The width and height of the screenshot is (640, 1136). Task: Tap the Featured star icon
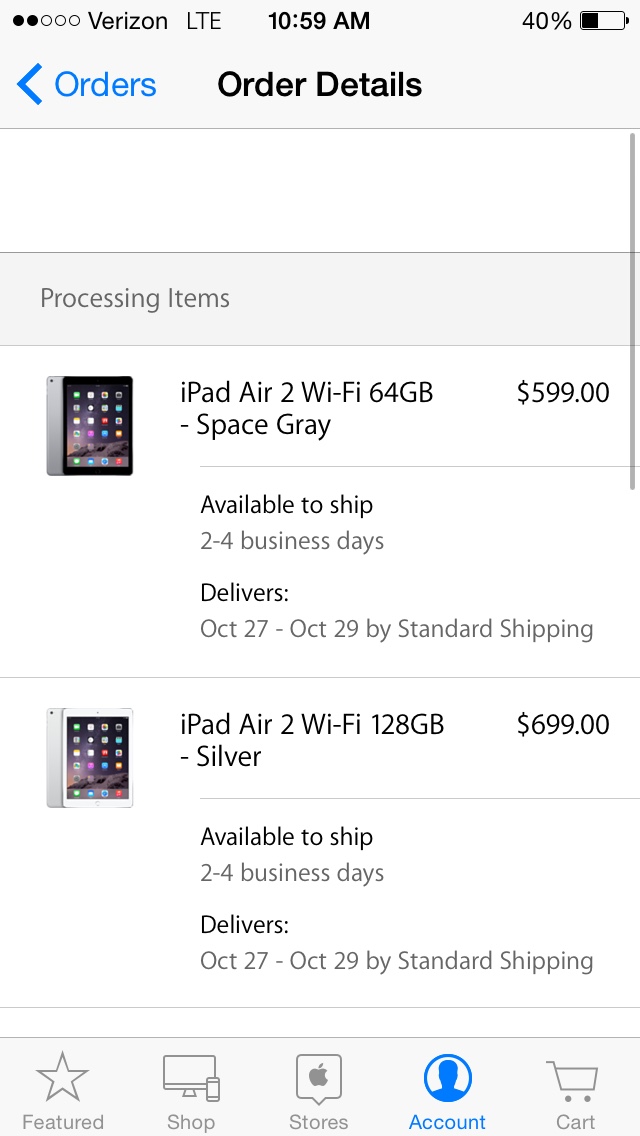tap(62, 1078)
